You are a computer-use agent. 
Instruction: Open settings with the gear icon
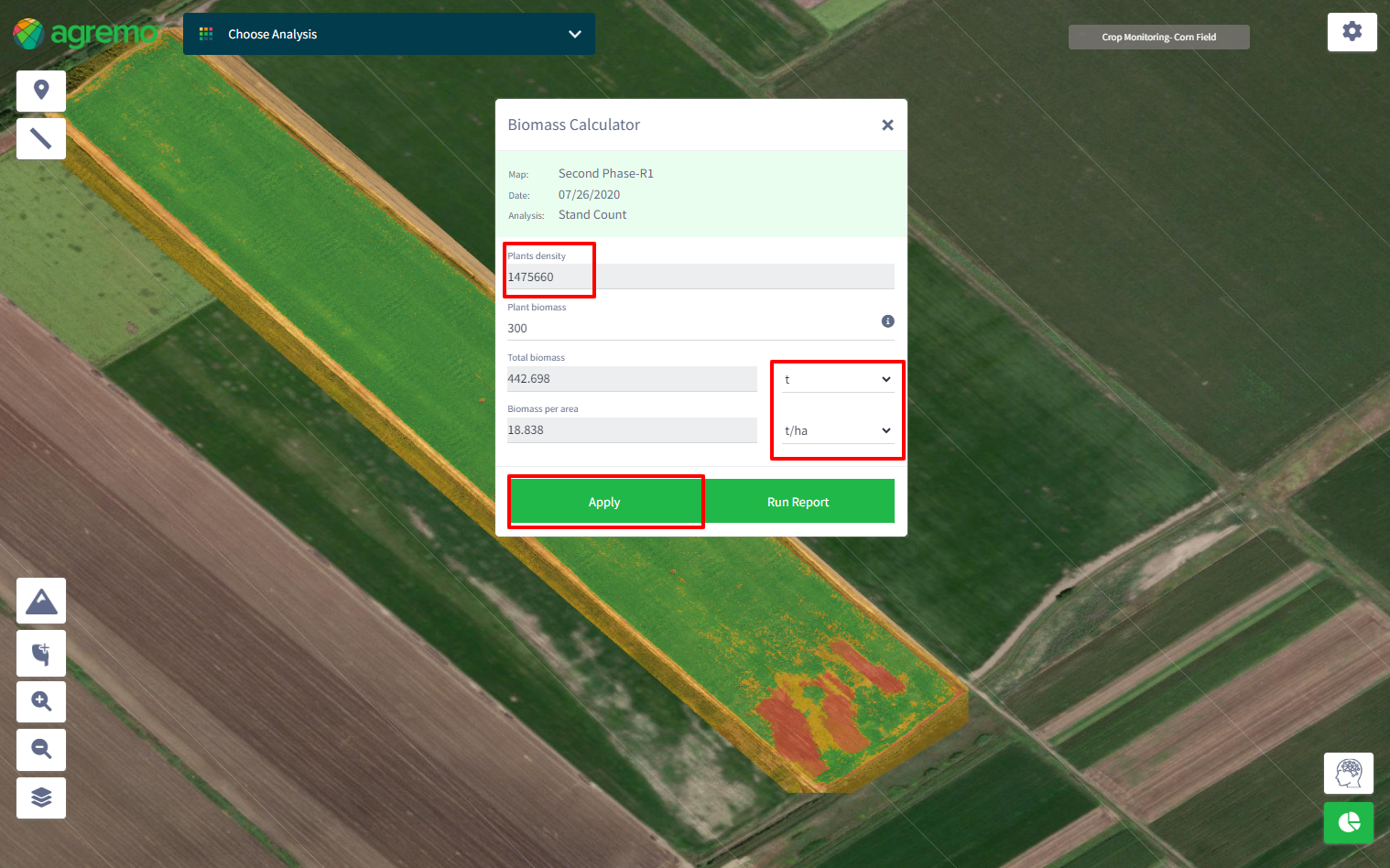(1352, 32)
